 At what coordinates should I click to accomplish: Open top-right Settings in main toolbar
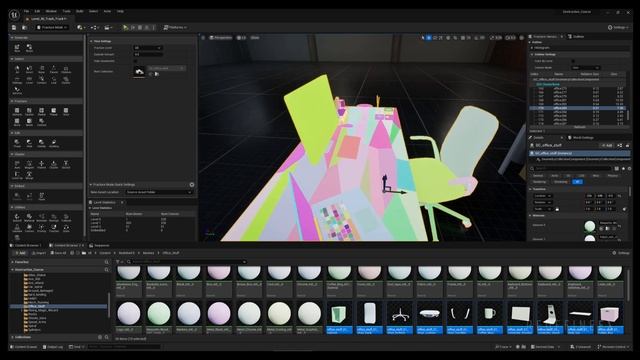pos(617,27)
